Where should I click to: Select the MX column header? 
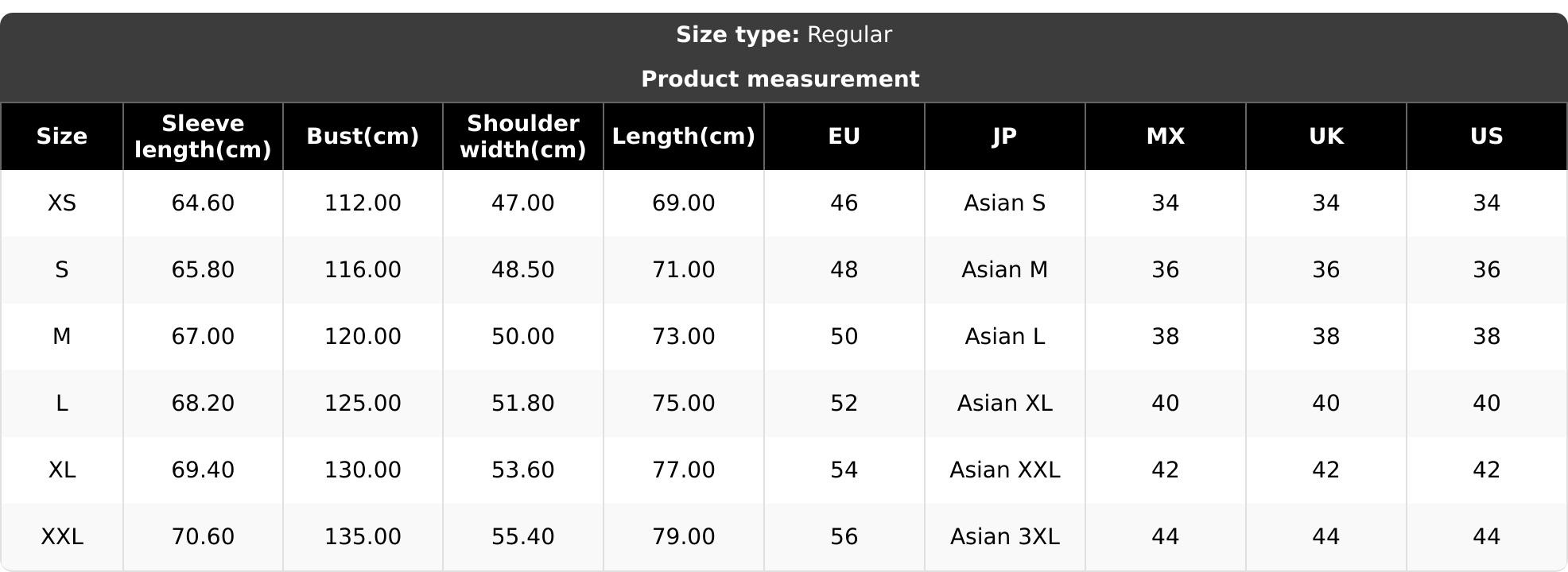1166,137
